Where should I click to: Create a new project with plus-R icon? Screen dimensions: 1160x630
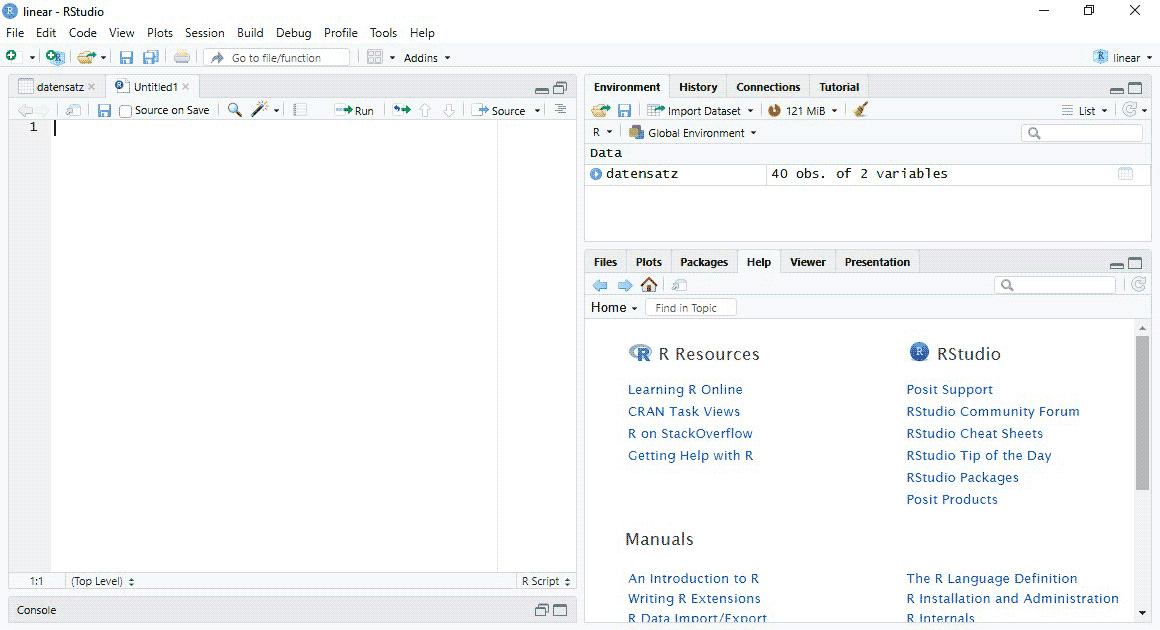point(55,57)
